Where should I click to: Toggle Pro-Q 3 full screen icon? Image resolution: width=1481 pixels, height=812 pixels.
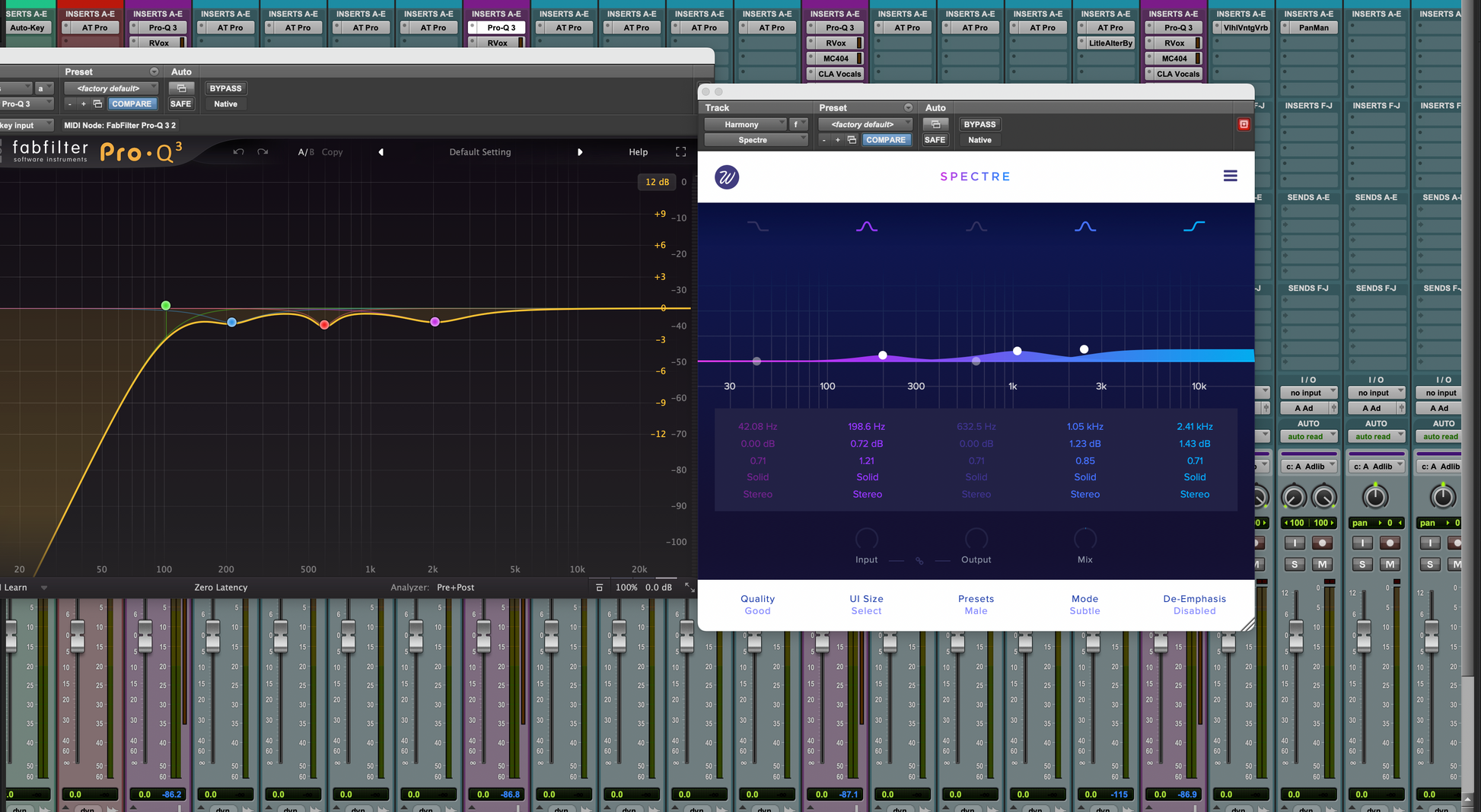[x=680, y=152]
